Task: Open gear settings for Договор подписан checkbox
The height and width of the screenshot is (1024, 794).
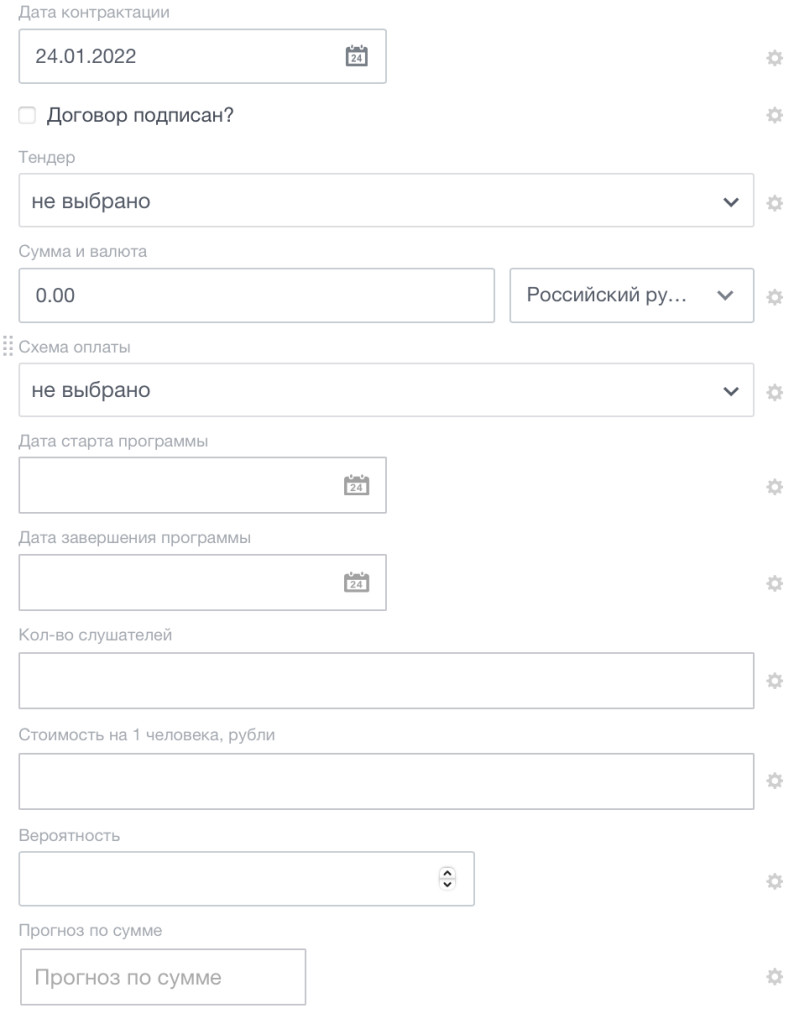Action: coord(773,116)
